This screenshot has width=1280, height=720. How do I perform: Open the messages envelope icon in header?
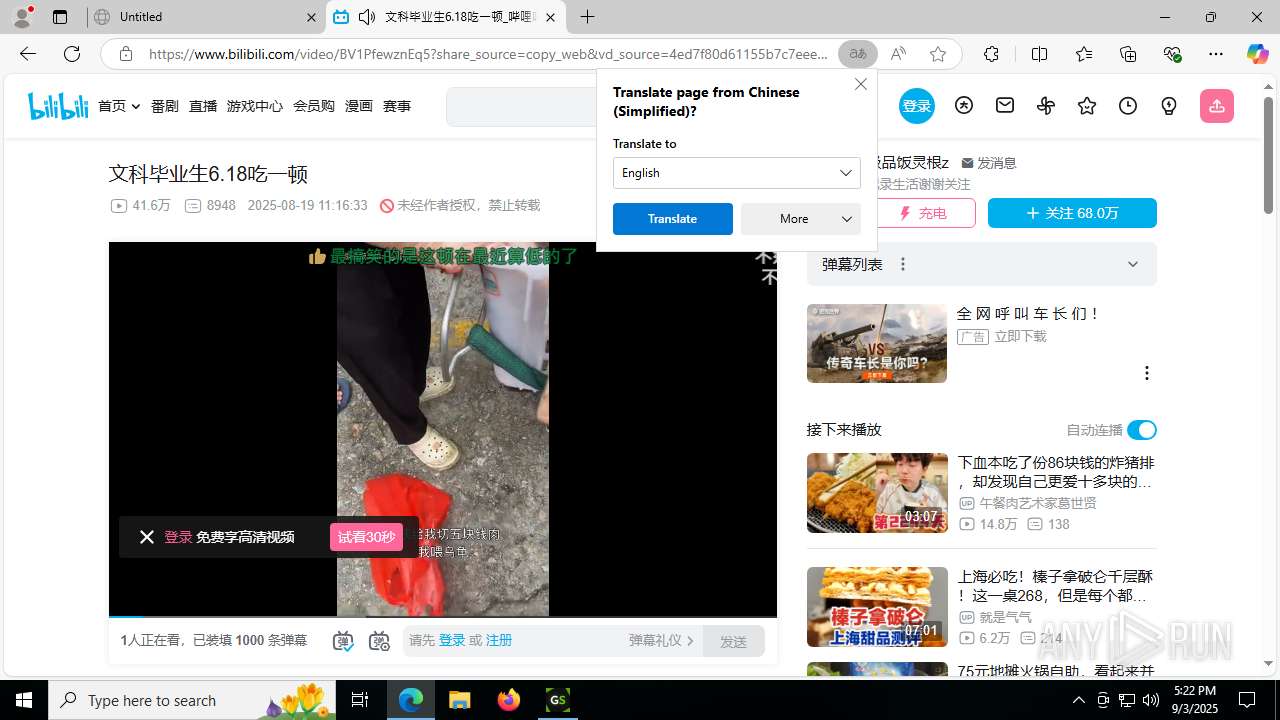click(1005, 106)
